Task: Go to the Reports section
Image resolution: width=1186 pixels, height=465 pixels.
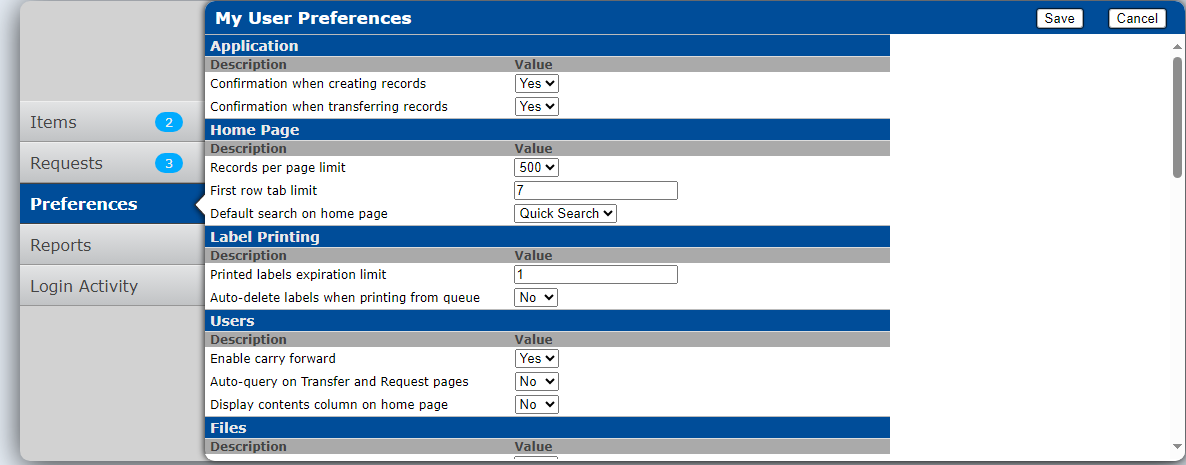Action: coord(60,245)
